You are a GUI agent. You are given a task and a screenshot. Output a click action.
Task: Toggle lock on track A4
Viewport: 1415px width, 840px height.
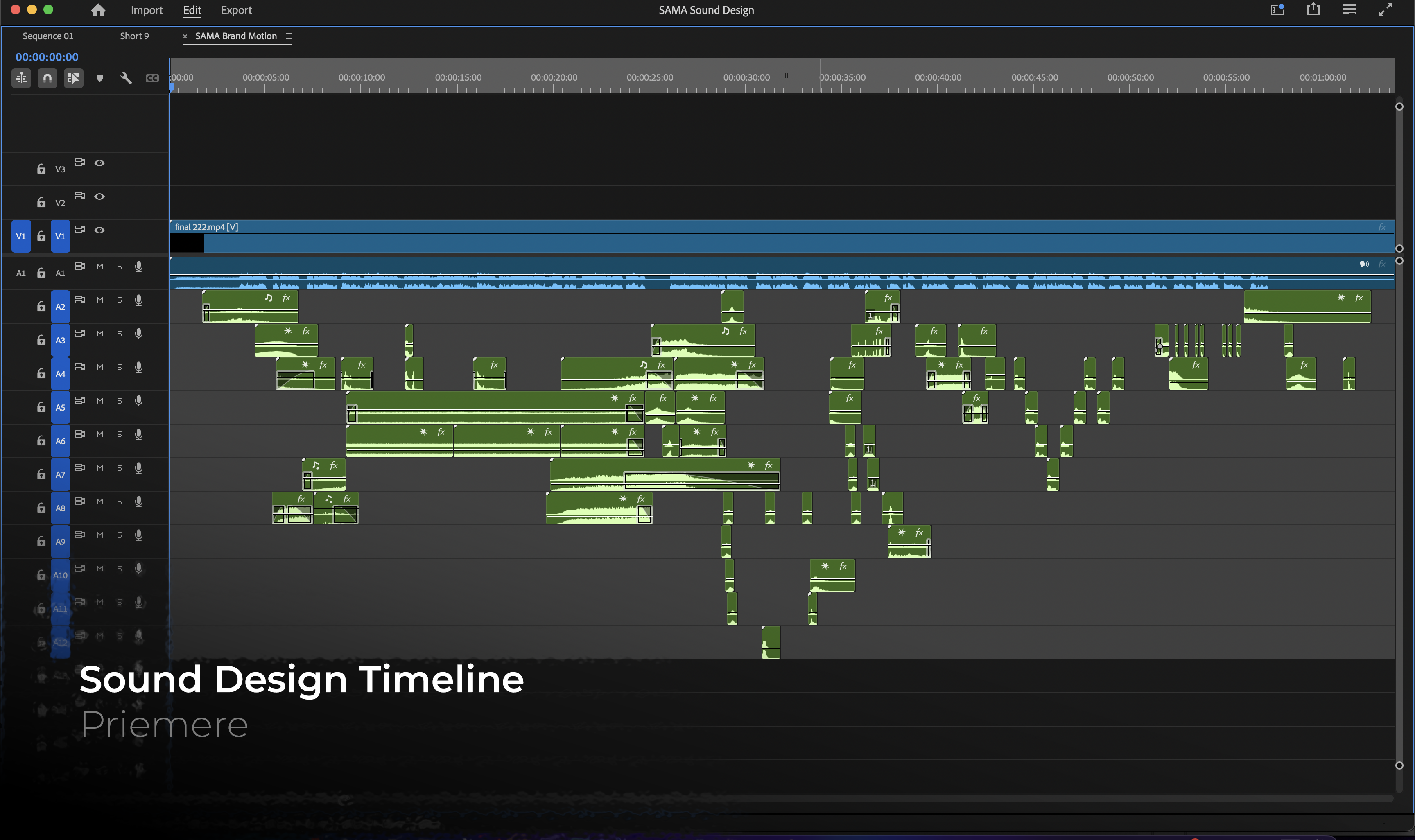[x=41, y=374]
